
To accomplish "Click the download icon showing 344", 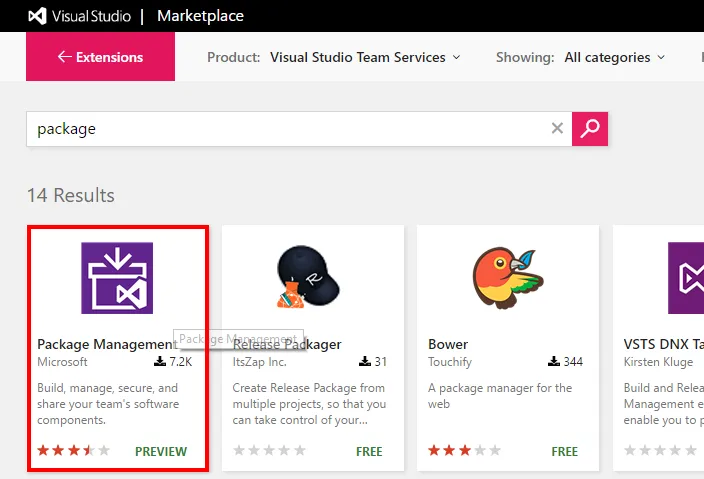I will (554, 361).
